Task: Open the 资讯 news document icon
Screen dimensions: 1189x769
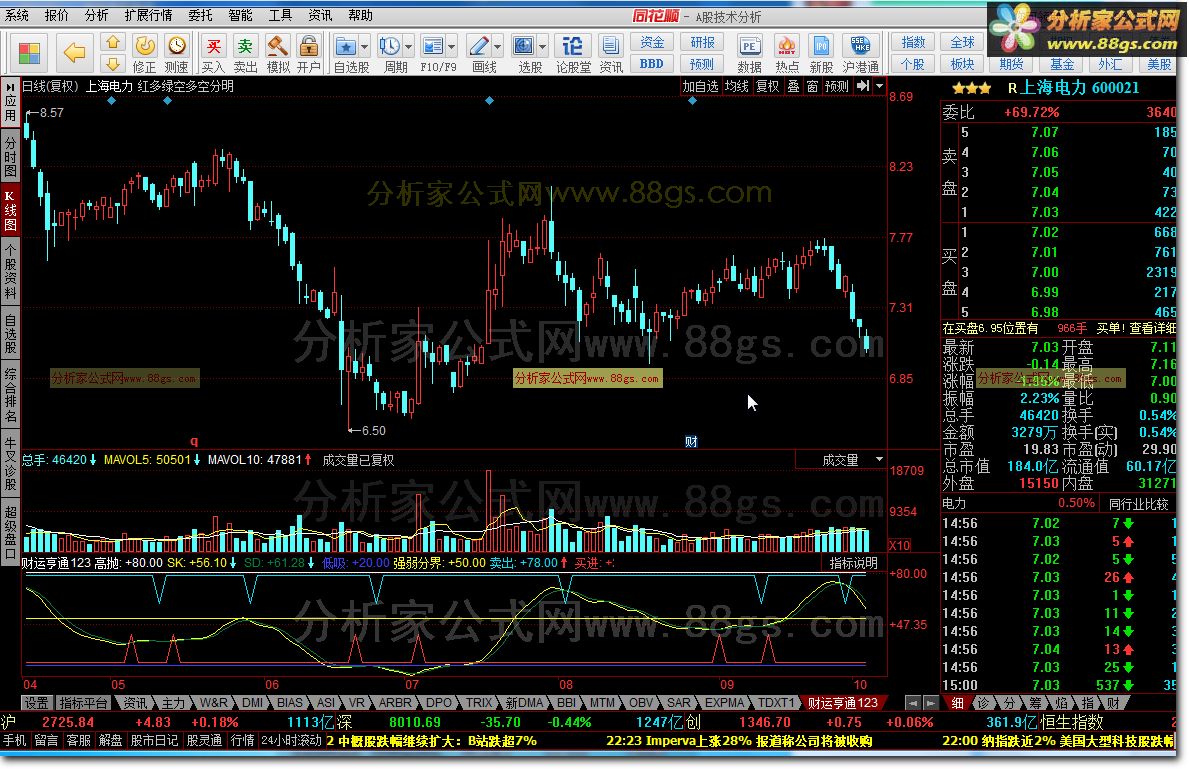Action: pyautogui.click(x=610, y=54)
